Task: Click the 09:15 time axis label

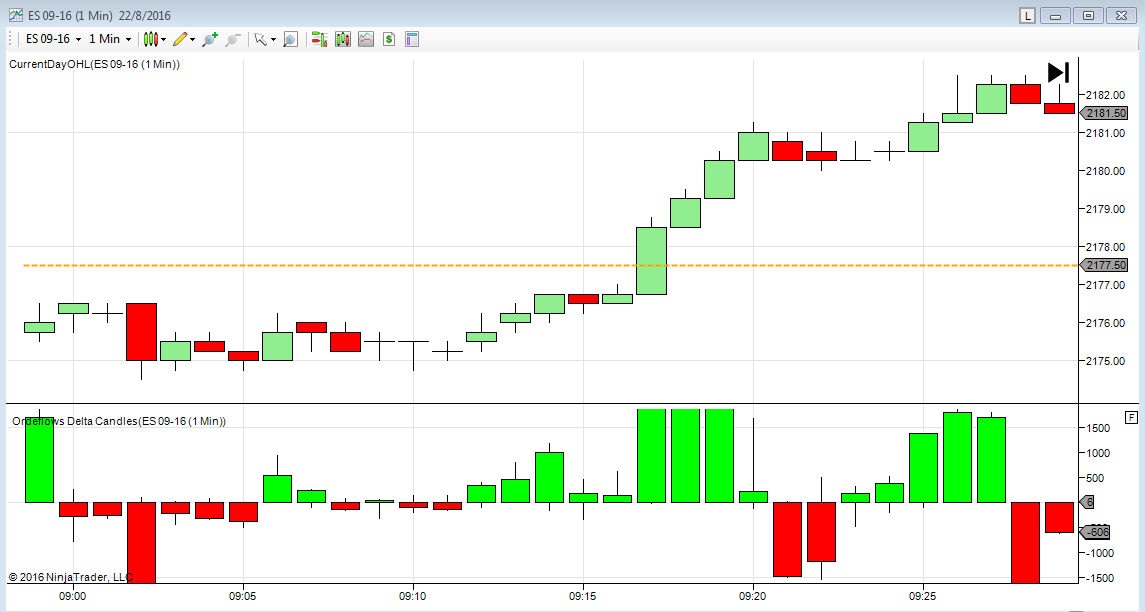Action: [x=583, y=596]
